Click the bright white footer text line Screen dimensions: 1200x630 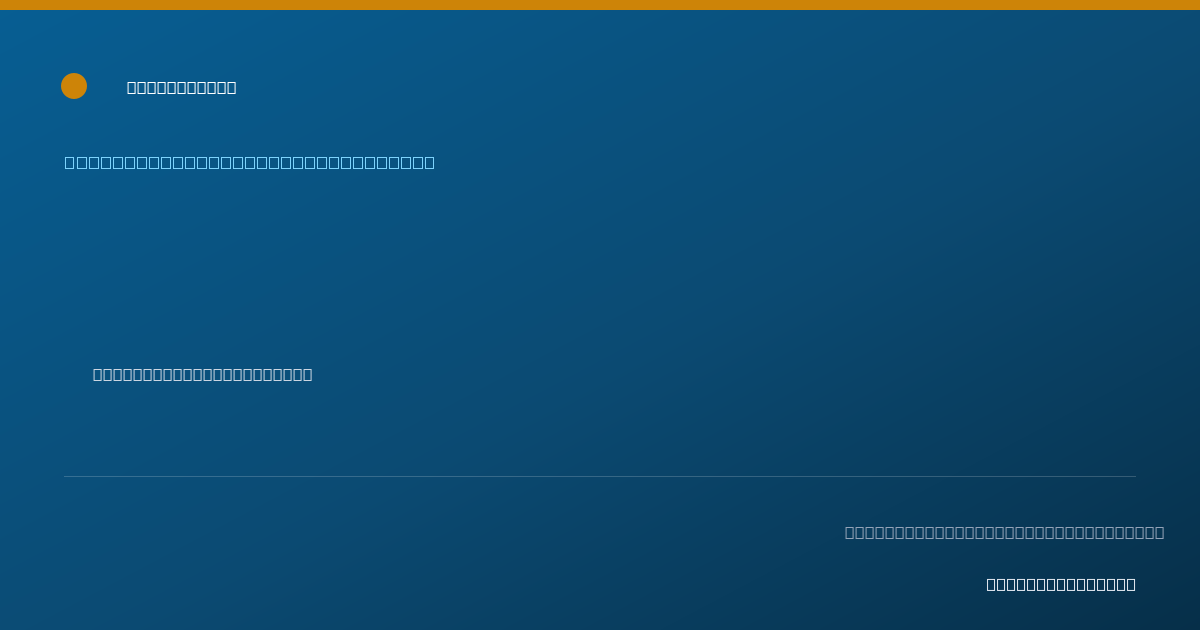pos(1061,584)
